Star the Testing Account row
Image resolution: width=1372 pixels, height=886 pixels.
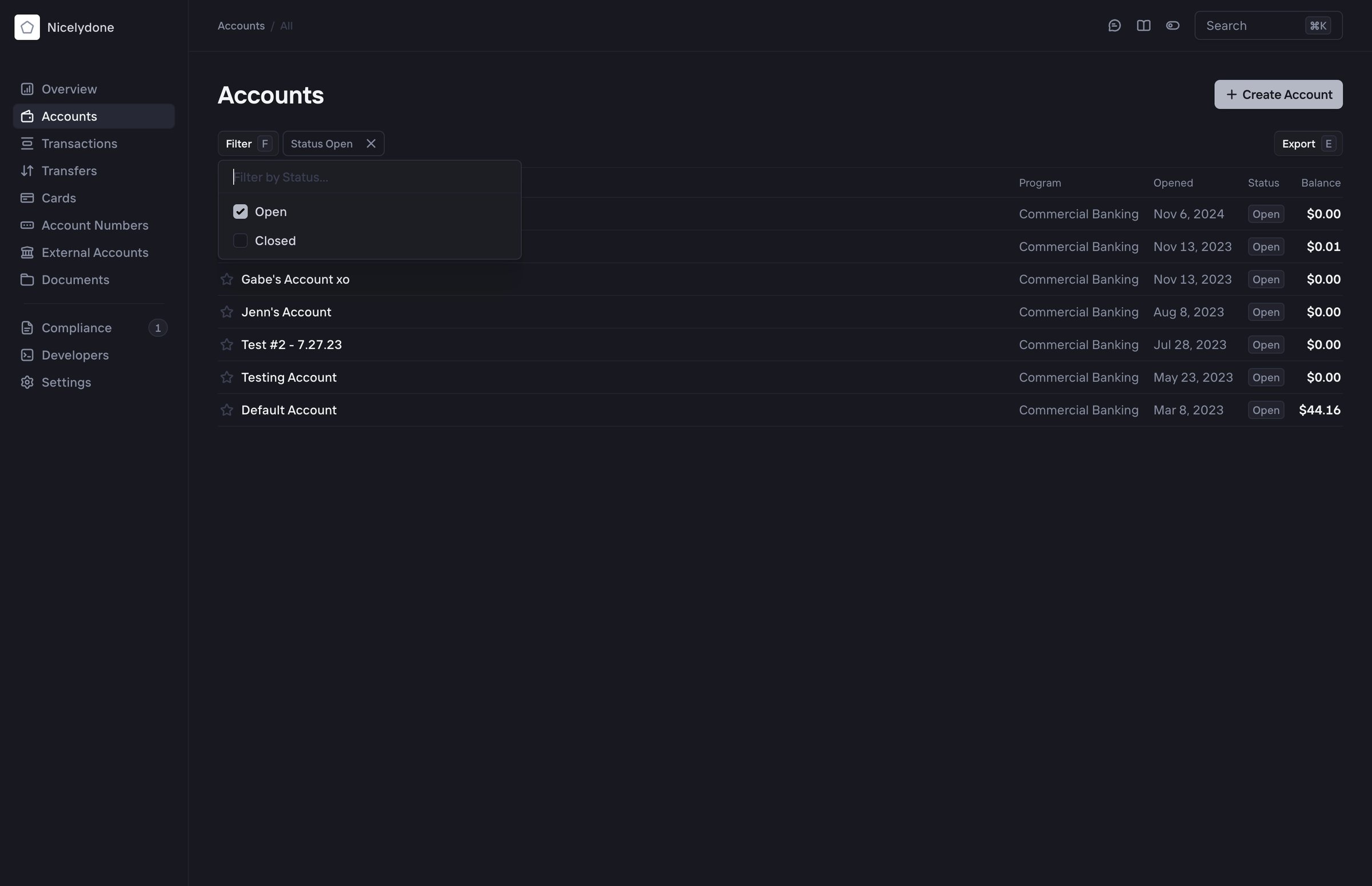(x=226, y=378)
